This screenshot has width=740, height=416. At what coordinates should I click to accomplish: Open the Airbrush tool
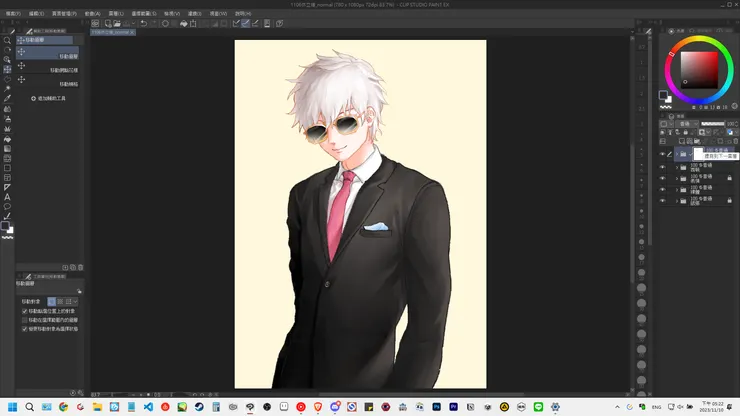(7, 119)
